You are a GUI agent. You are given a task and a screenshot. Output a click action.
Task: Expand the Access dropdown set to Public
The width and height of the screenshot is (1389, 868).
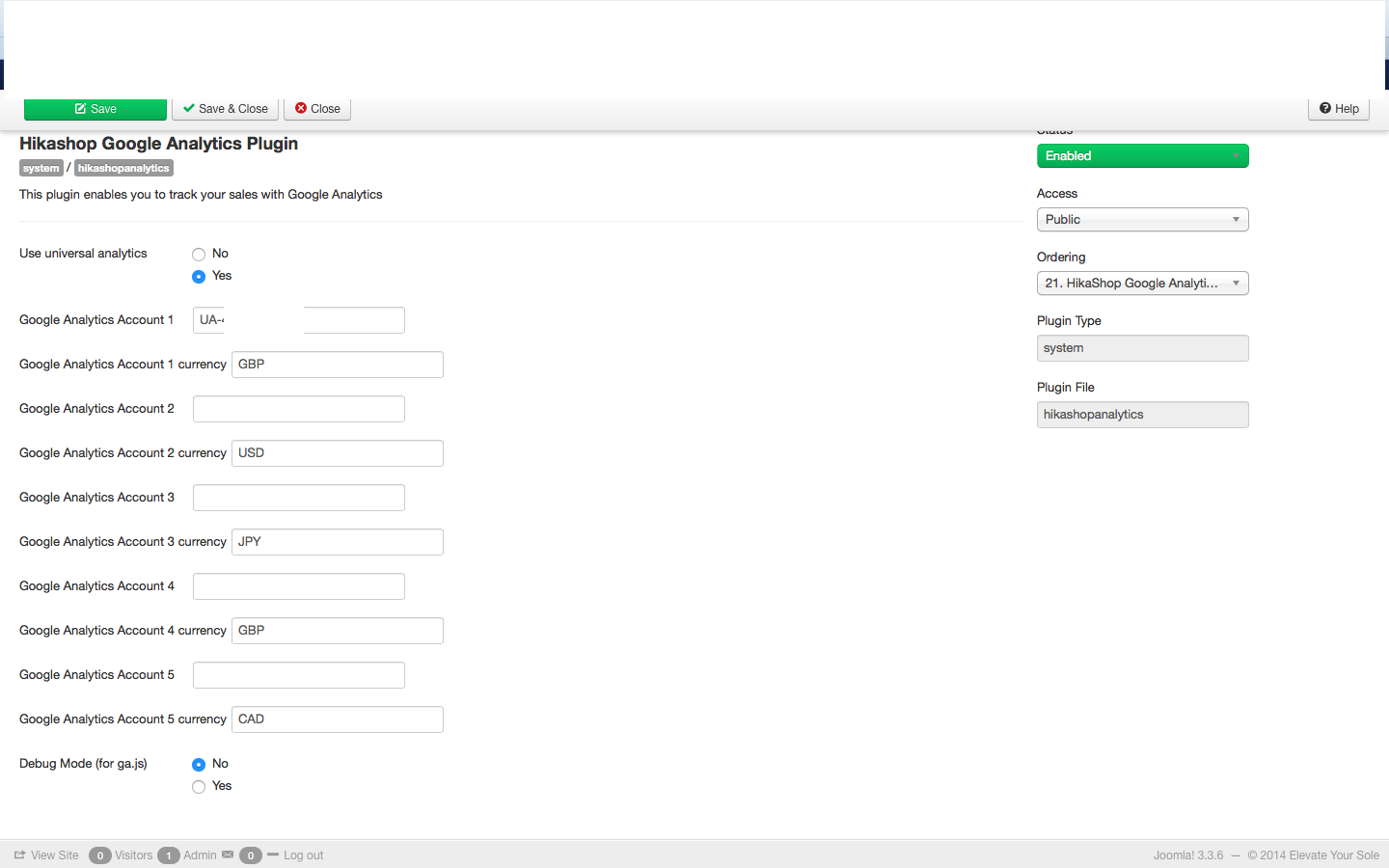(x=1143, y=220)
